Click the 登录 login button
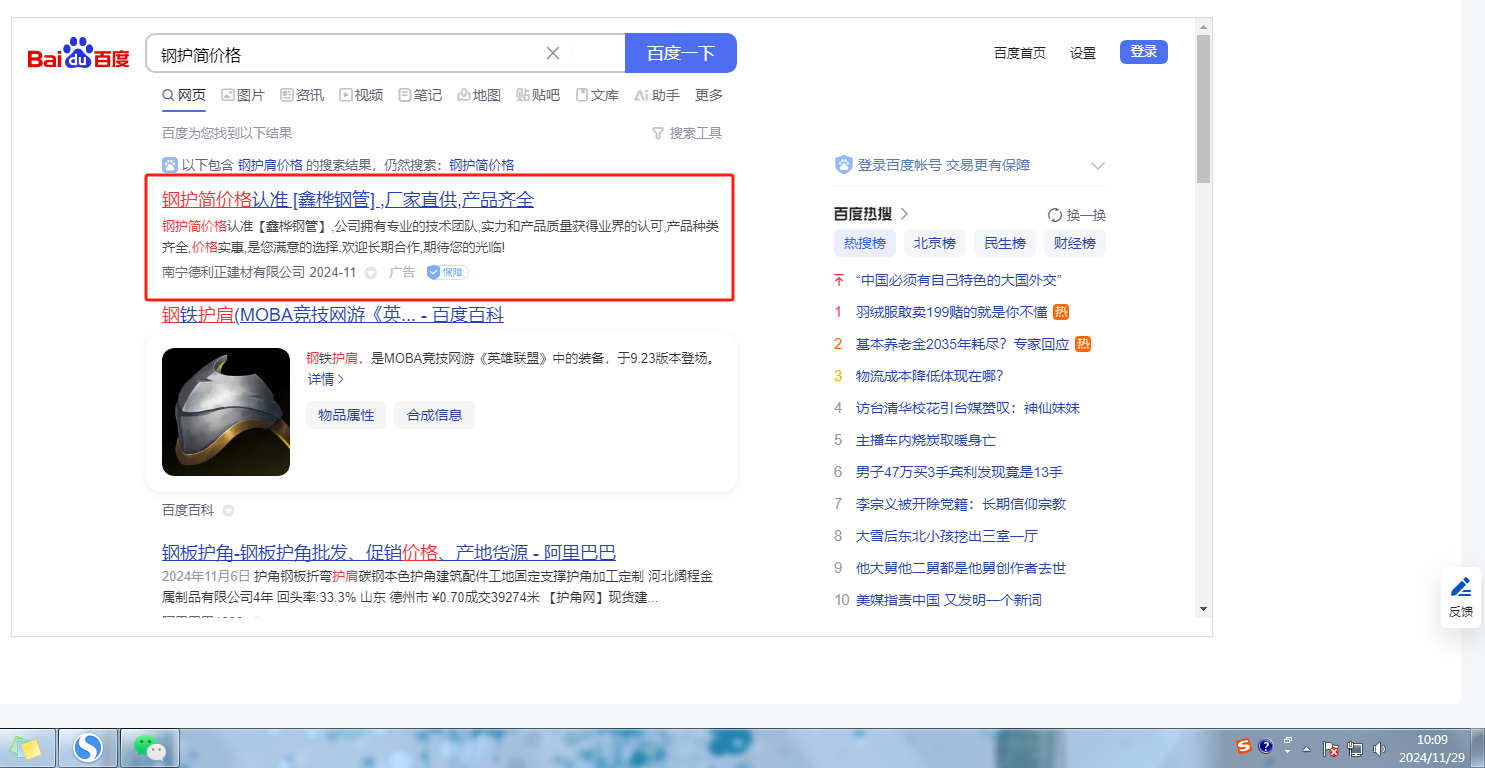 click(x=1143, y=52)
